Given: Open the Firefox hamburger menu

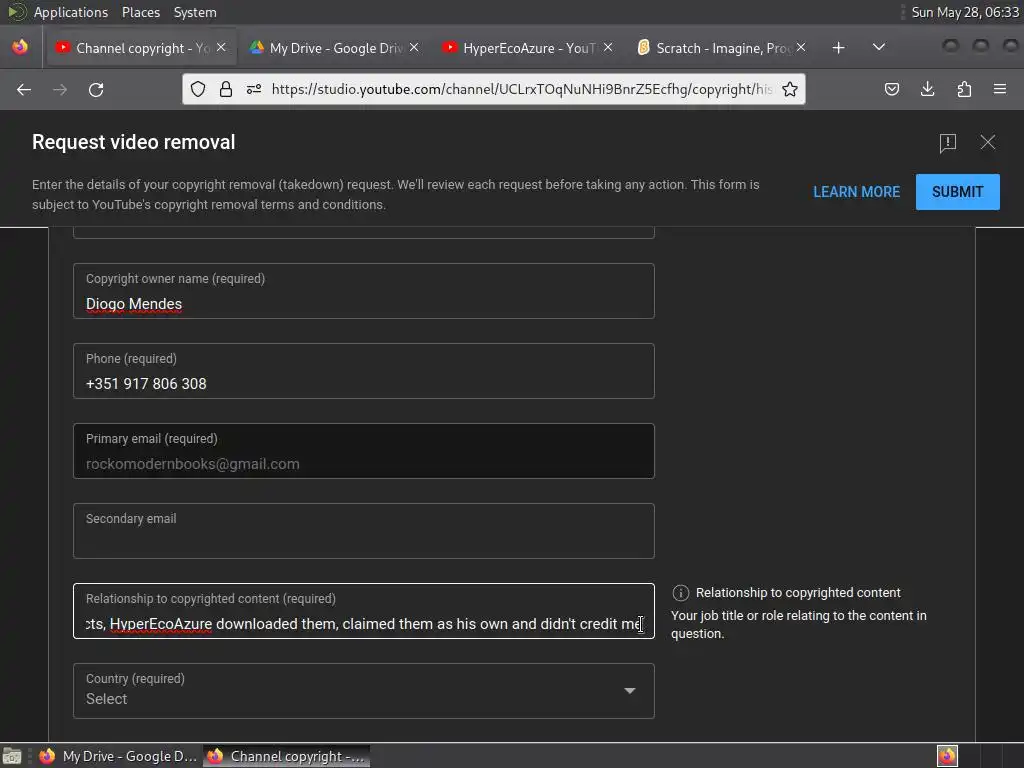Looking at the screenshot, I should 1000,89.
